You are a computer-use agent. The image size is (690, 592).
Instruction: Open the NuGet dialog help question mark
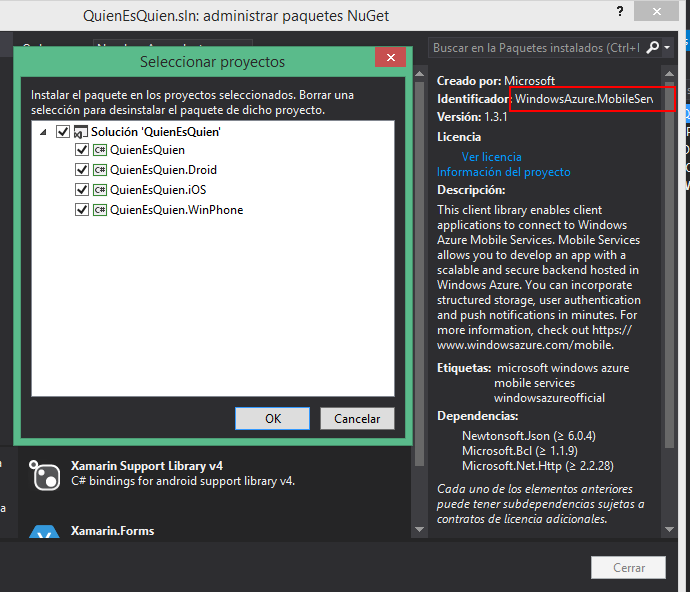[x=620, y=11]
